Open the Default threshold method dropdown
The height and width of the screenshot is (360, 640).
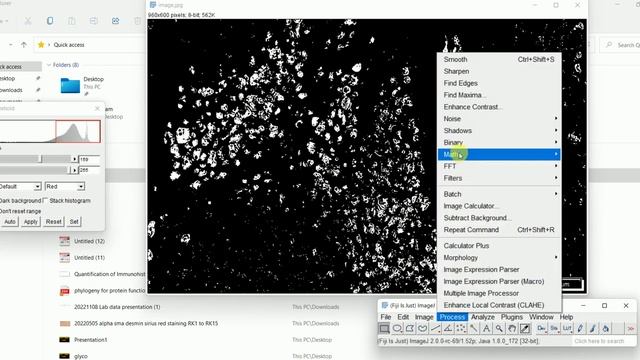point(20,187)
